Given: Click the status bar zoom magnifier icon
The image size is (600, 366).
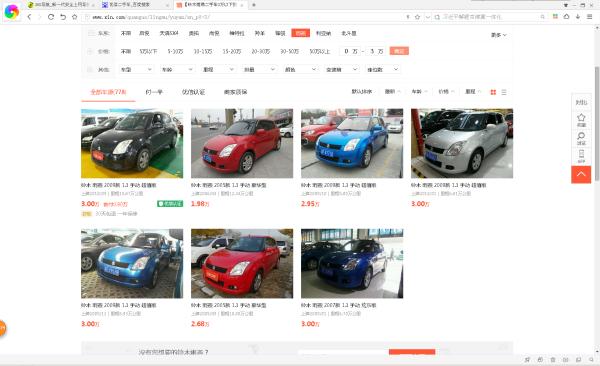Looking at the screenshot, I should tap(592, 359).
